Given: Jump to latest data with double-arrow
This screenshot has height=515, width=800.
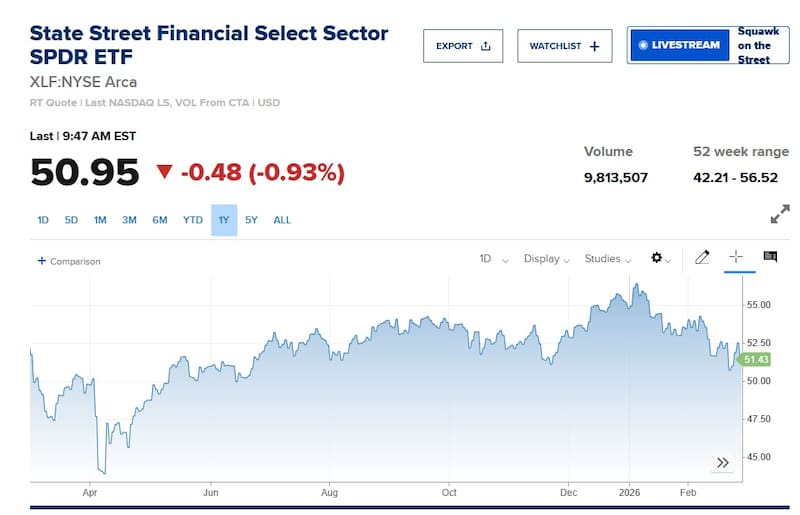Looking at the screenshot, I should pos(723,462).
